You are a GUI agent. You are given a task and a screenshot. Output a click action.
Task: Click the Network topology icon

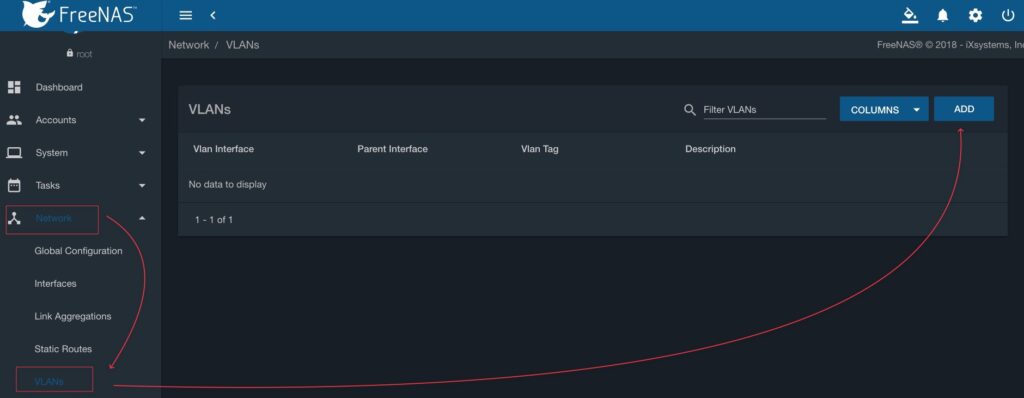(x=14, y=218)
